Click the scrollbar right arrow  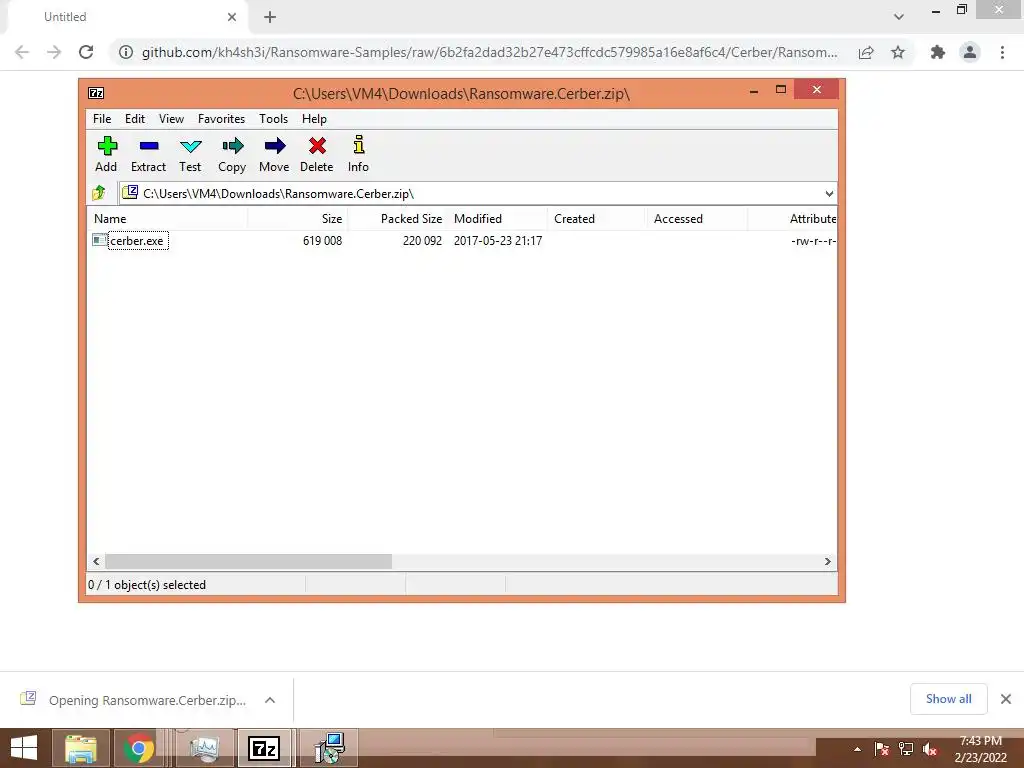(827, 562)
